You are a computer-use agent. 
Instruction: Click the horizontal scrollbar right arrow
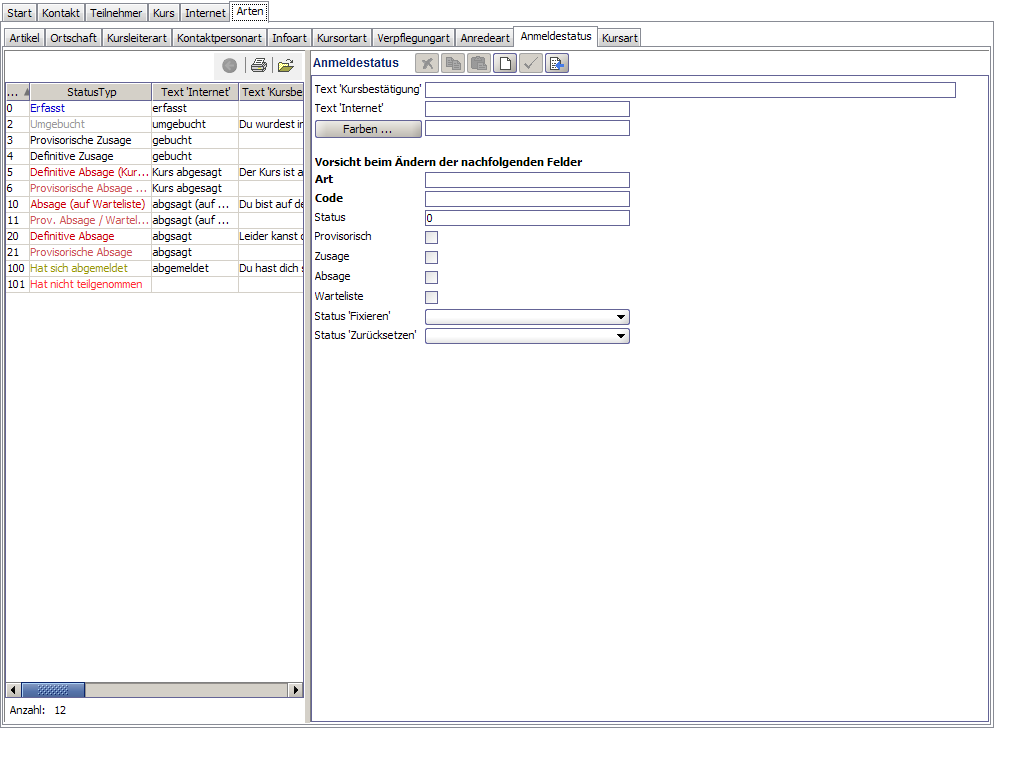(296, 690)
